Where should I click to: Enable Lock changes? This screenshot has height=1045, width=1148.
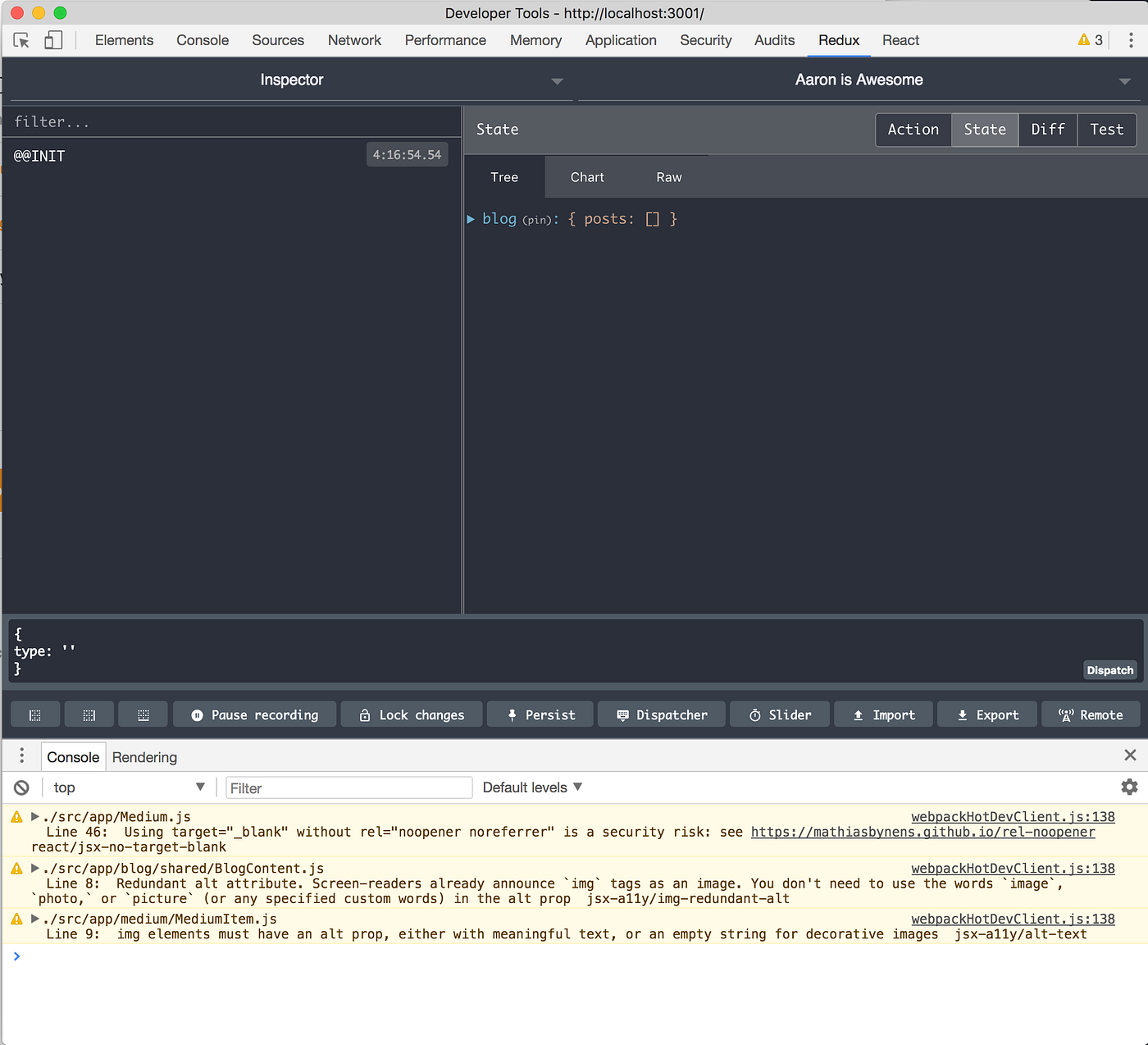coord(411,714)
